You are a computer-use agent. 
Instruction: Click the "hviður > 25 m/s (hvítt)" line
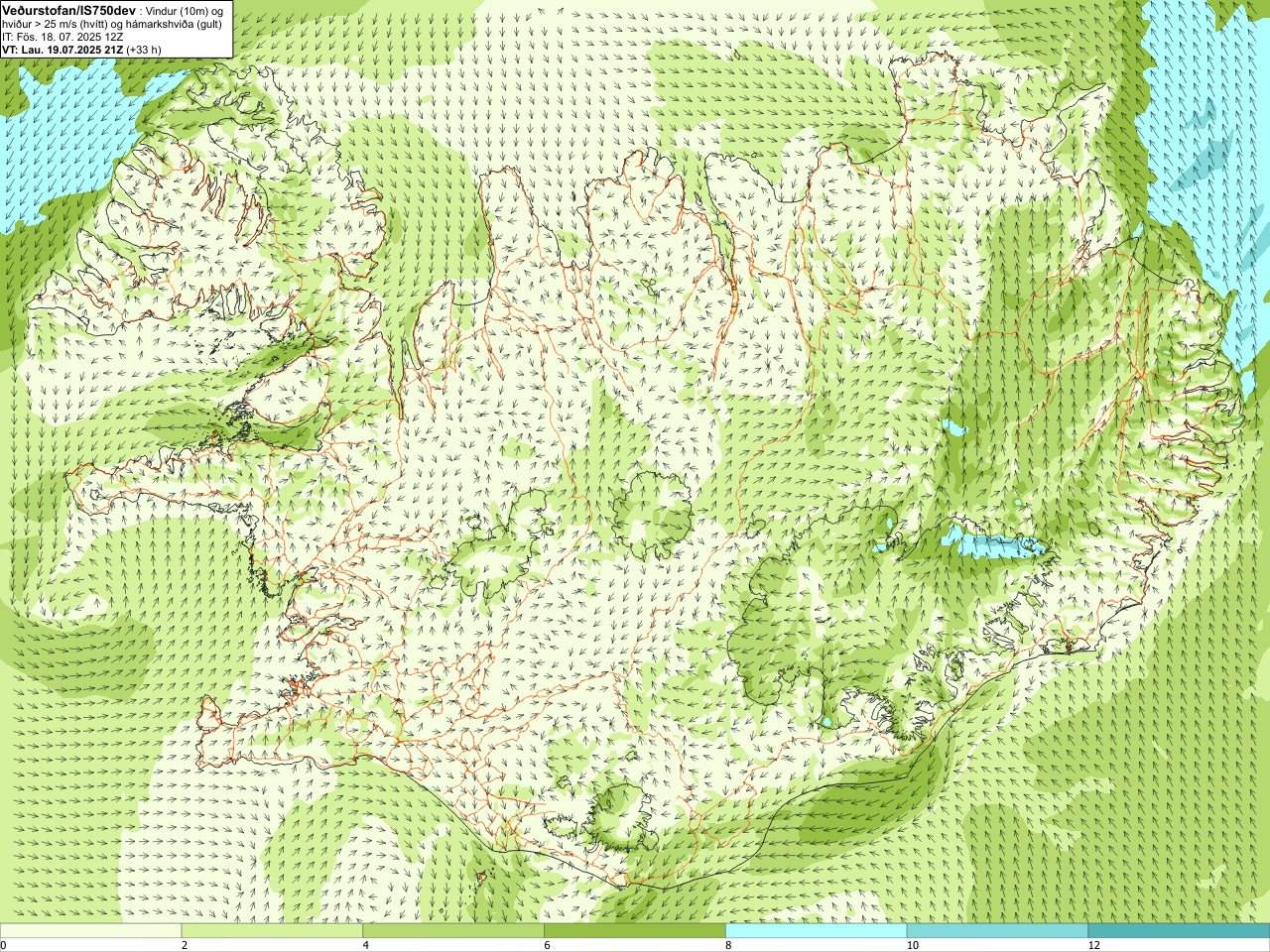tap(57, 23)
